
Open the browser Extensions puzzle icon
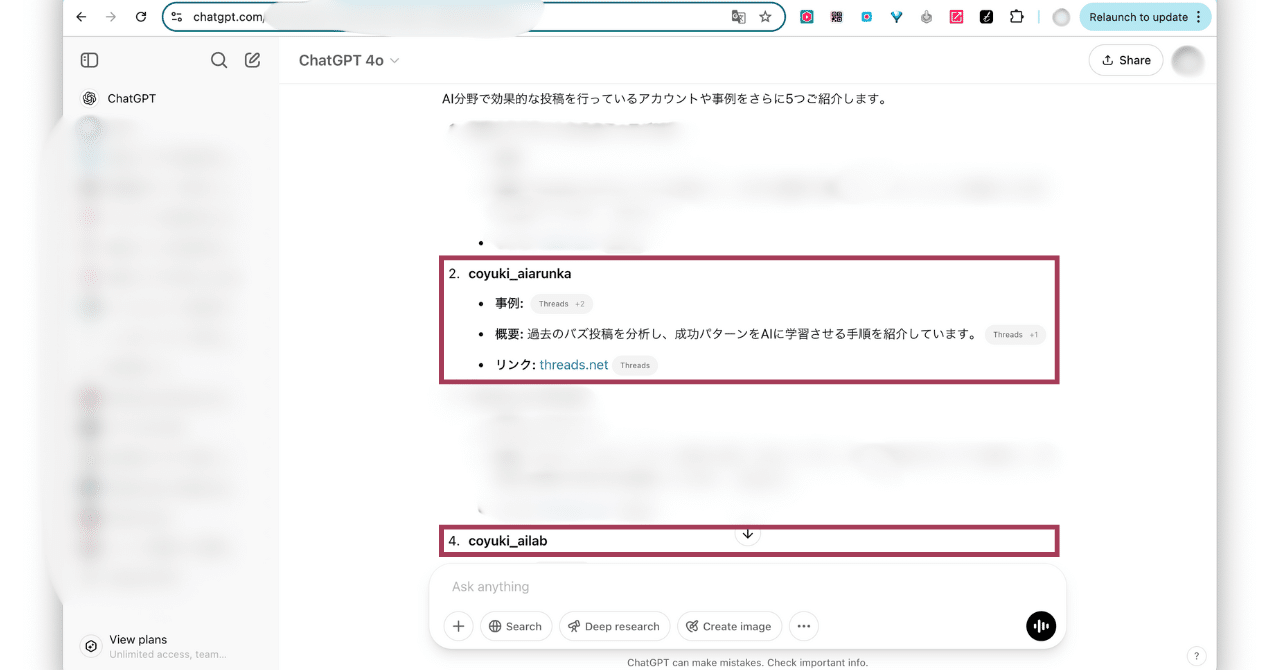tap(1017, 16)
